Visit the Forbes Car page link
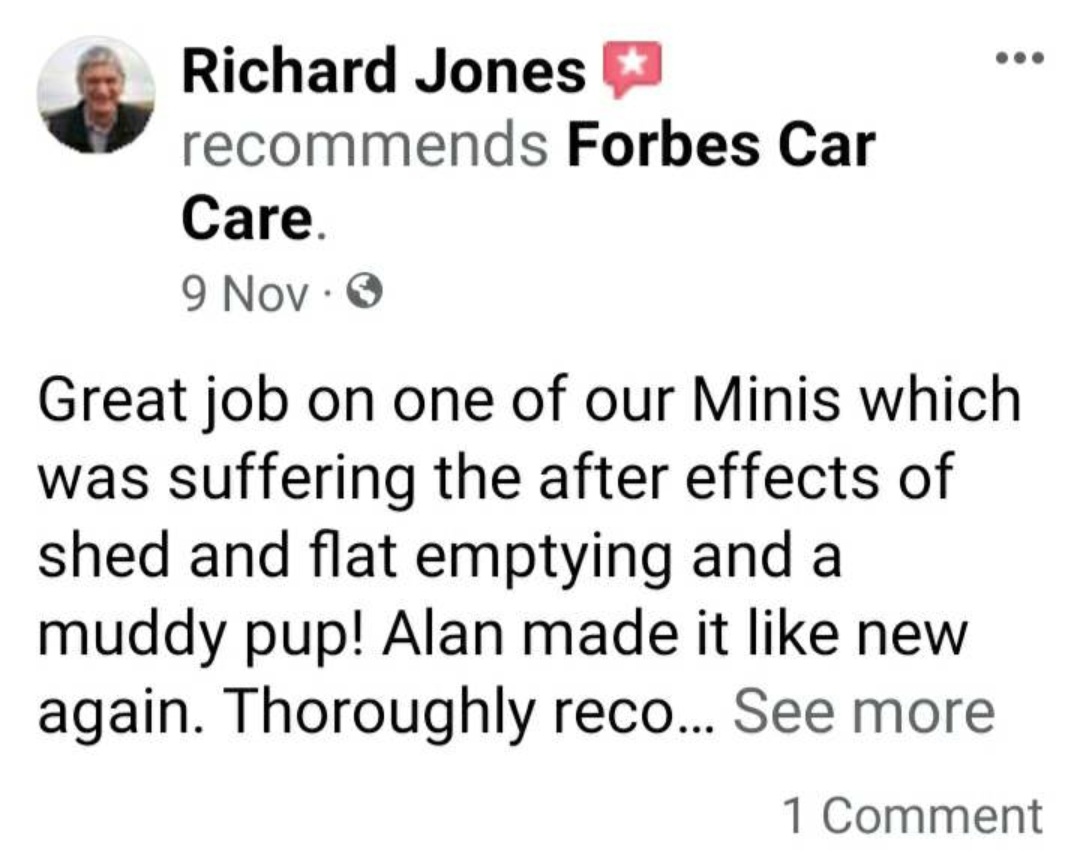 (x=720, y=145)
